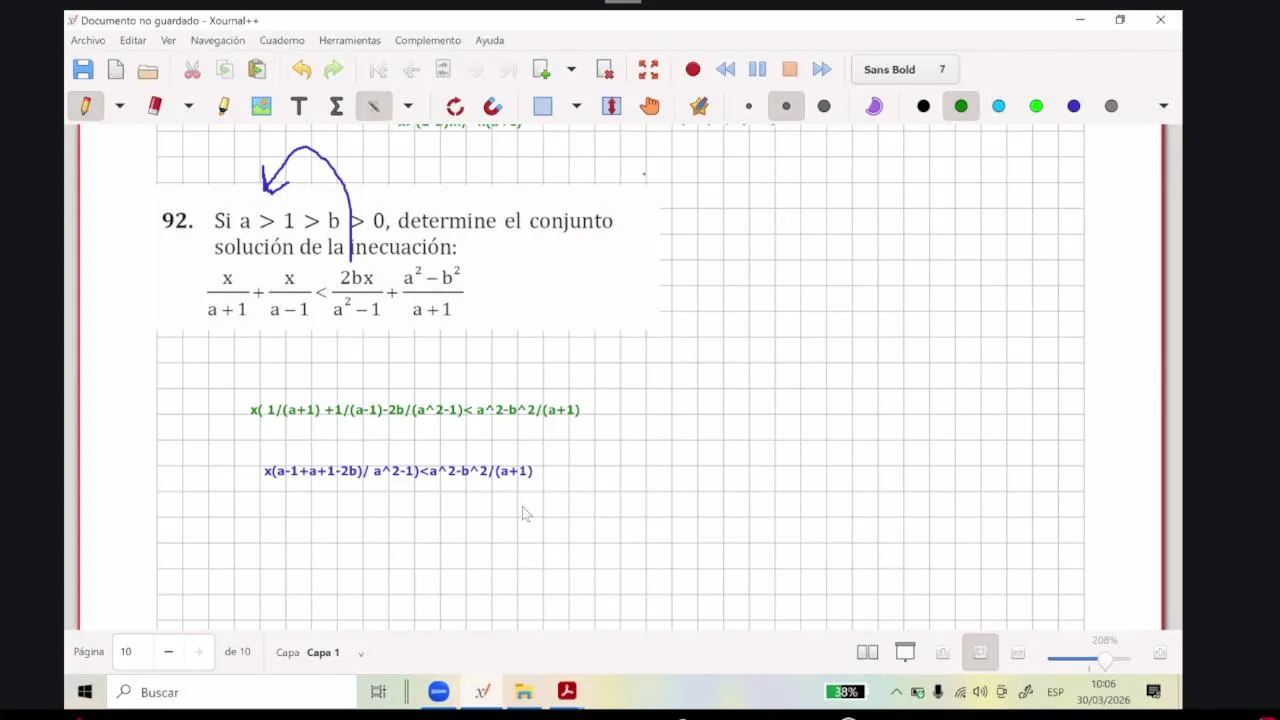
Task: Toggle paired pages view
Action: [867, 653]
